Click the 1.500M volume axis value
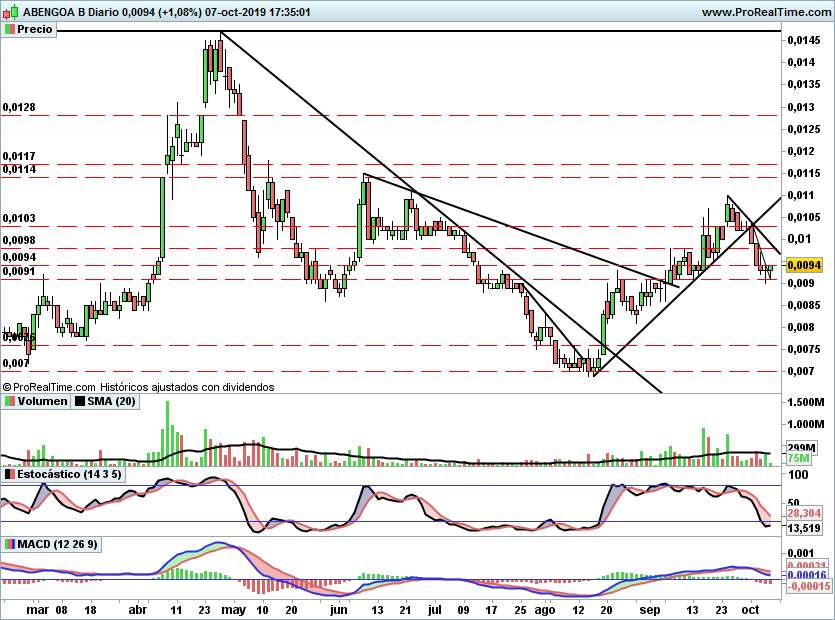835x620 pixels. pos(806,402)
